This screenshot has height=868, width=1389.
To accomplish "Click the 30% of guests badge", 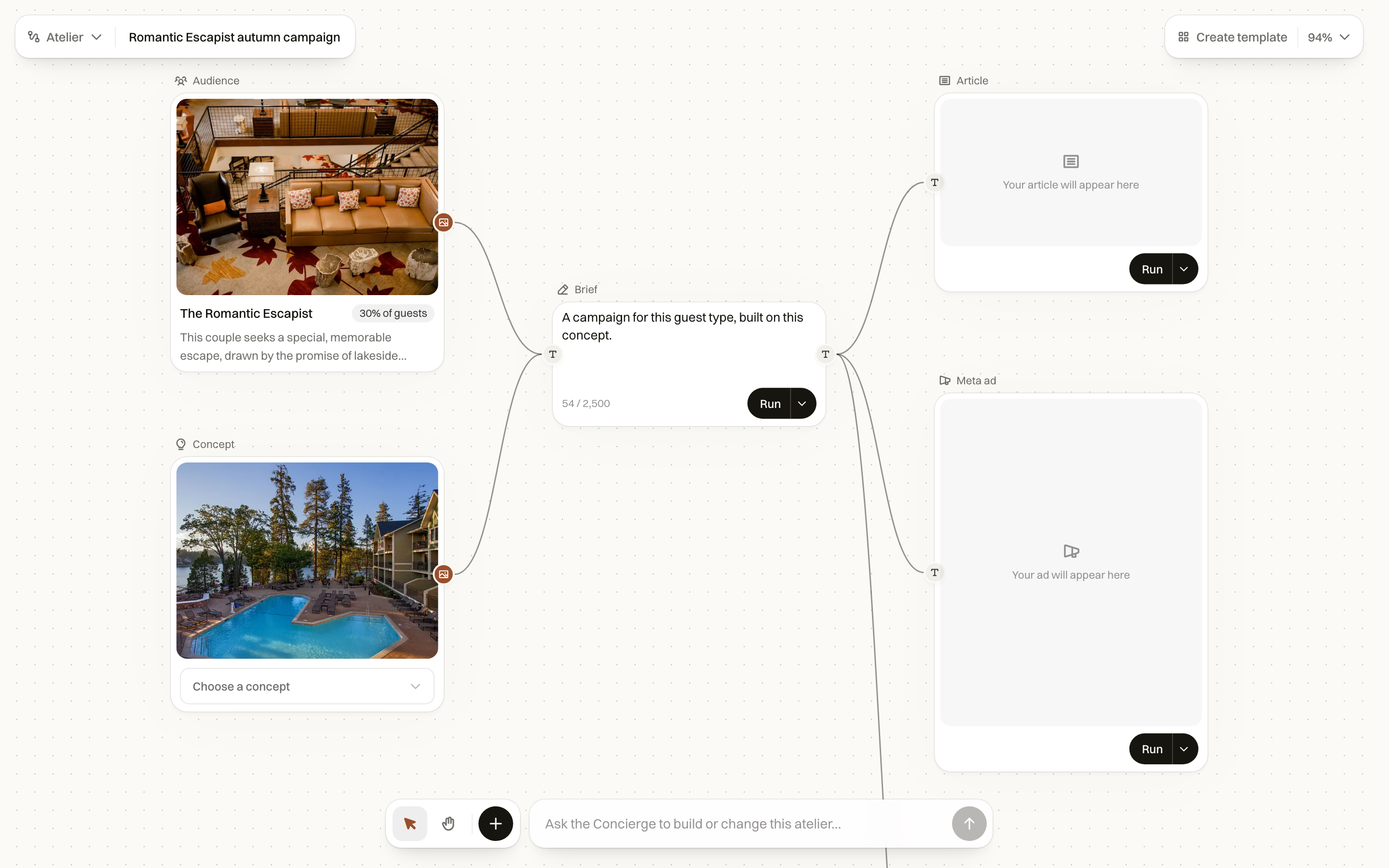I will [x=393, y=313].
